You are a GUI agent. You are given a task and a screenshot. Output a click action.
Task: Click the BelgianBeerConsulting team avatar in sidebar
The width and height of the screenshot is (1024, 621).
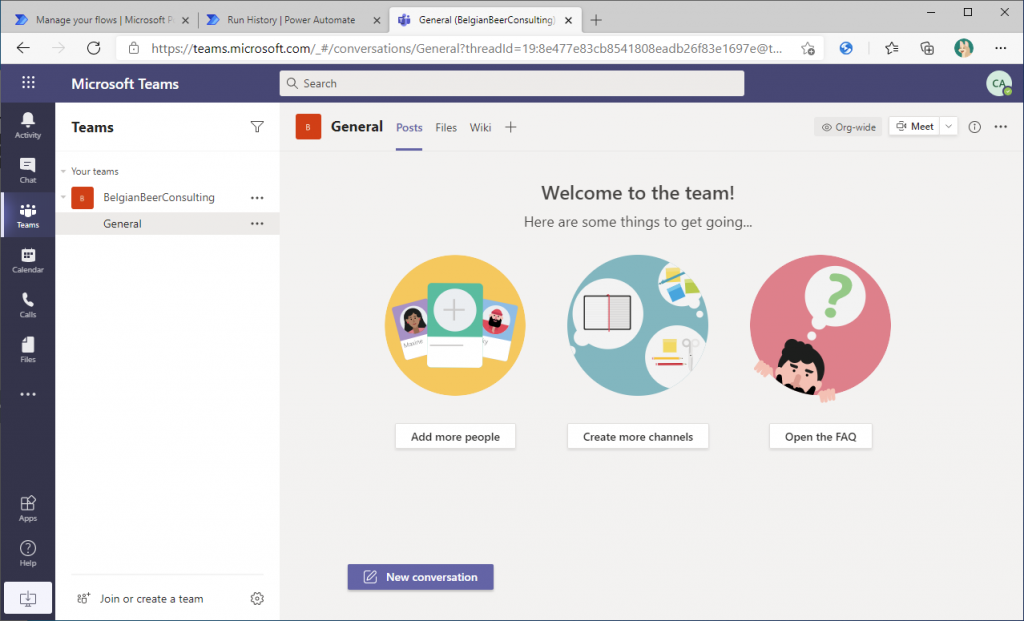tap(82, 197)
